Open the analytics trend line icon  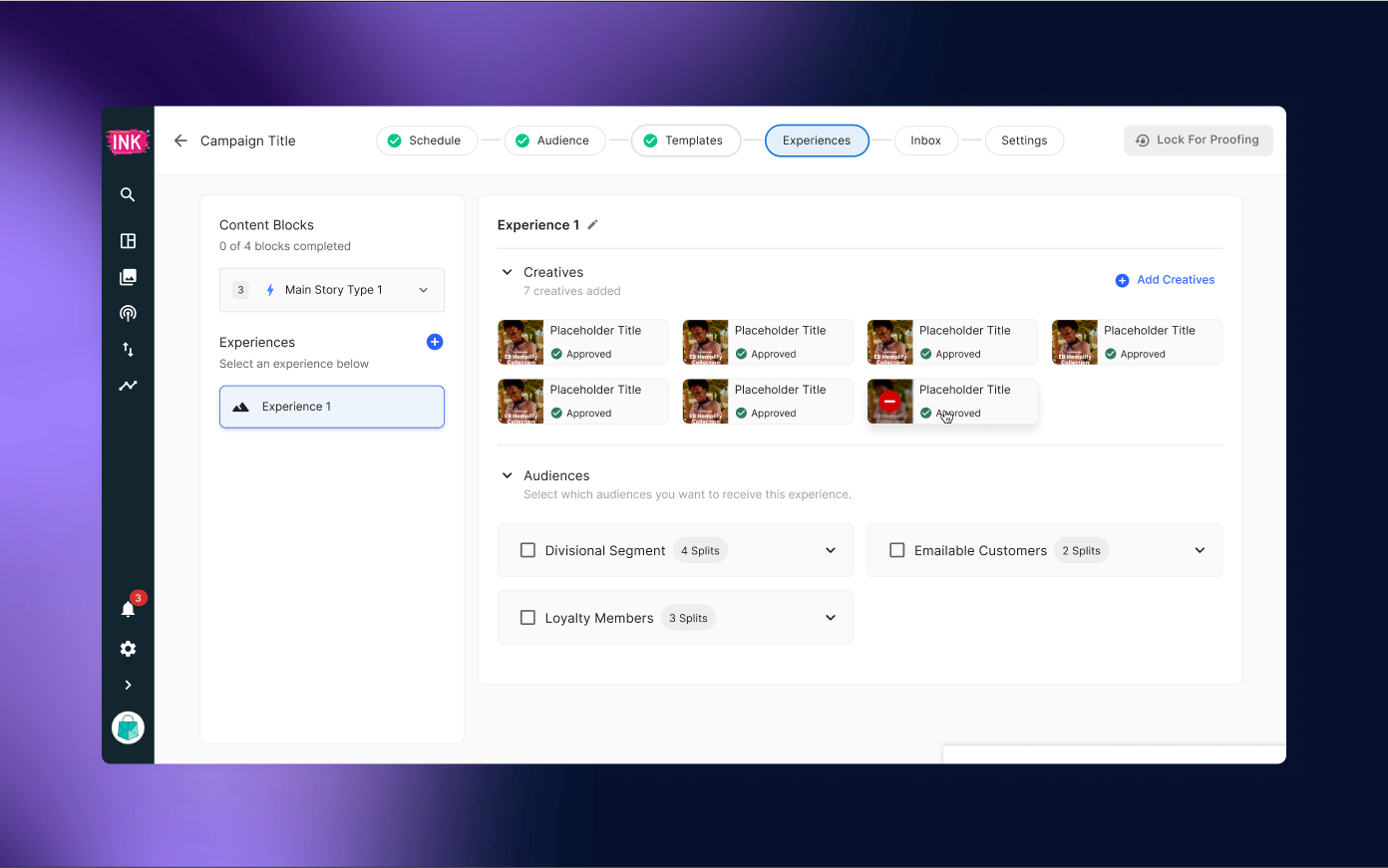pos(128,386)
